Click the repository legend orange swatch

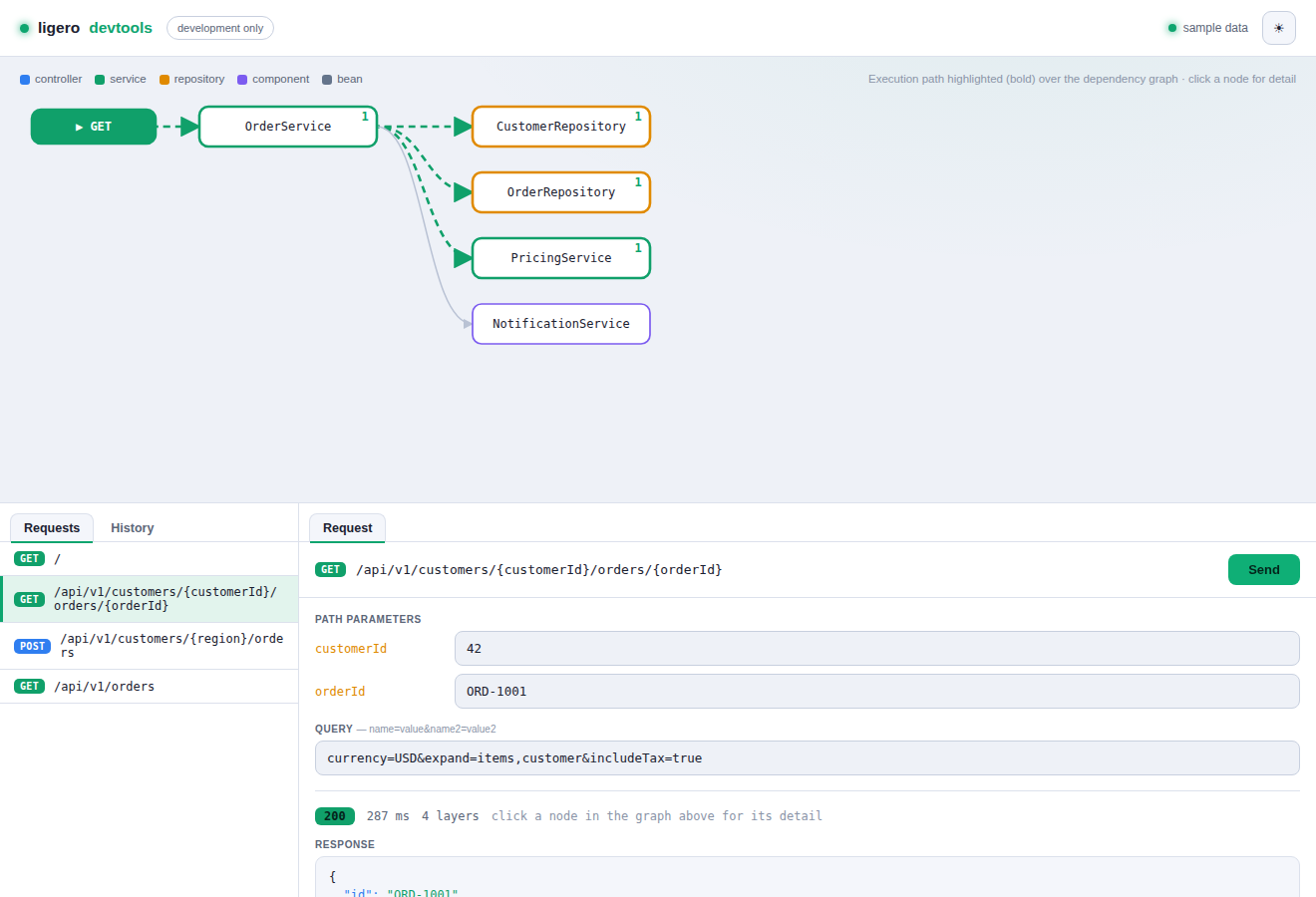coord(164,80)
